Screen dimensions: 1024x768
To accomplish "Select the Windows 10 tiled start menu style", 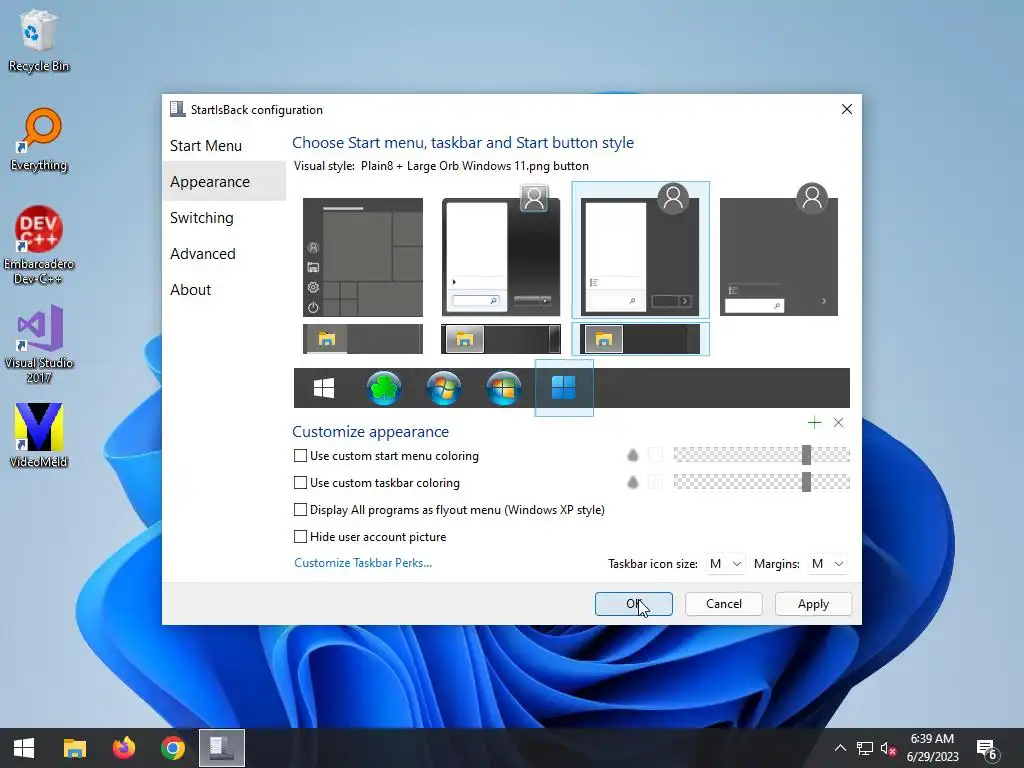I will tap(363, 257).
